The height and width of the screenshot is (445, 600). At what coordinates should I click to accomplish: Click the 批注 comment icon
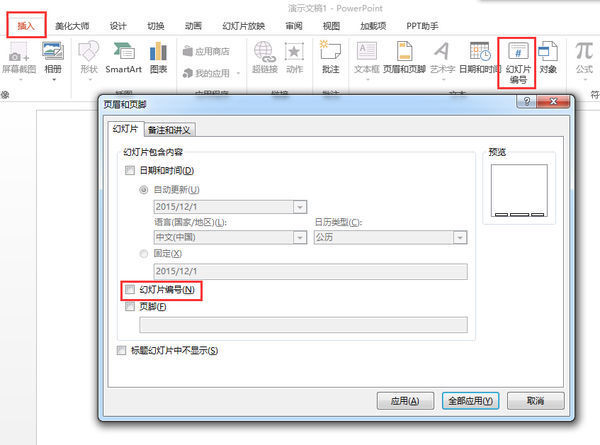[x=329, y=58]
